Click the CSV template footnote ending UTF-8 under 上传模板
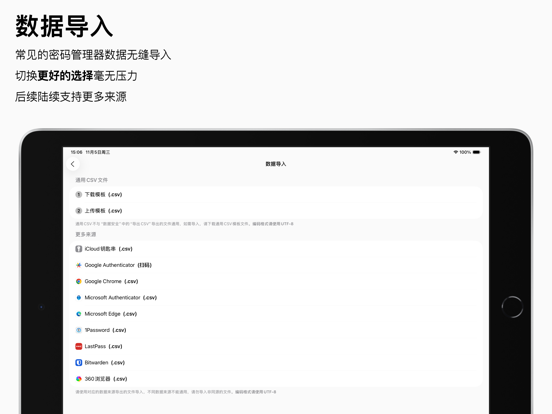Viewport: 552px width, 414px height. [184, 224]
